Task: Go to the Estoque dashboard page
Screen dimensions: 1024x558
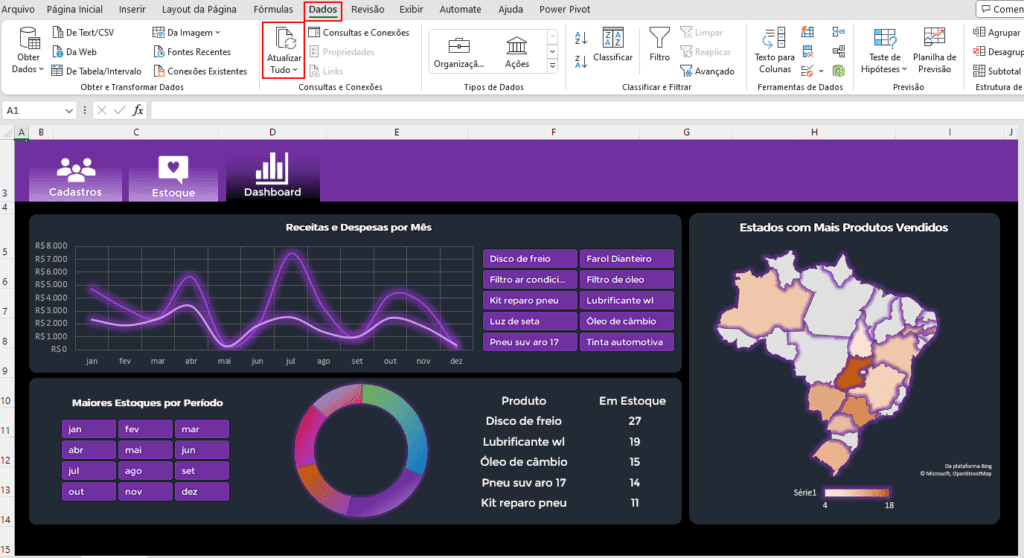Action: 173,177
